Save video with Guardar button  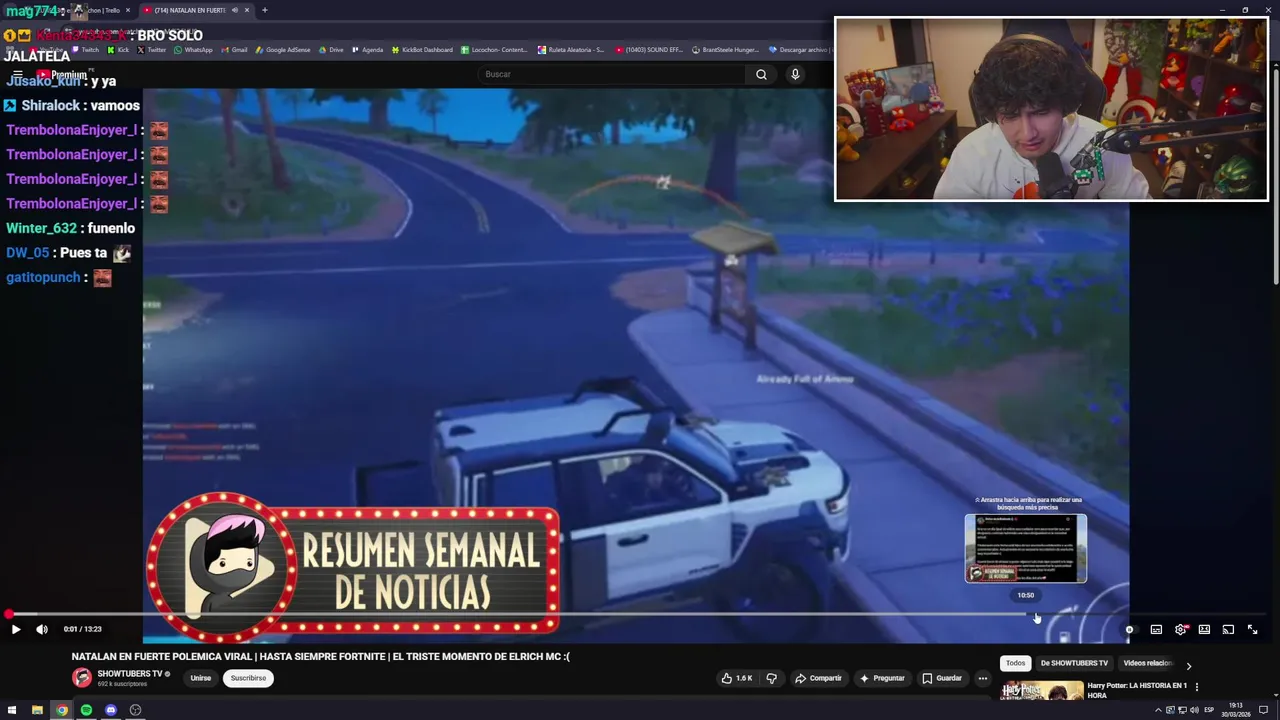coord(942,678)
